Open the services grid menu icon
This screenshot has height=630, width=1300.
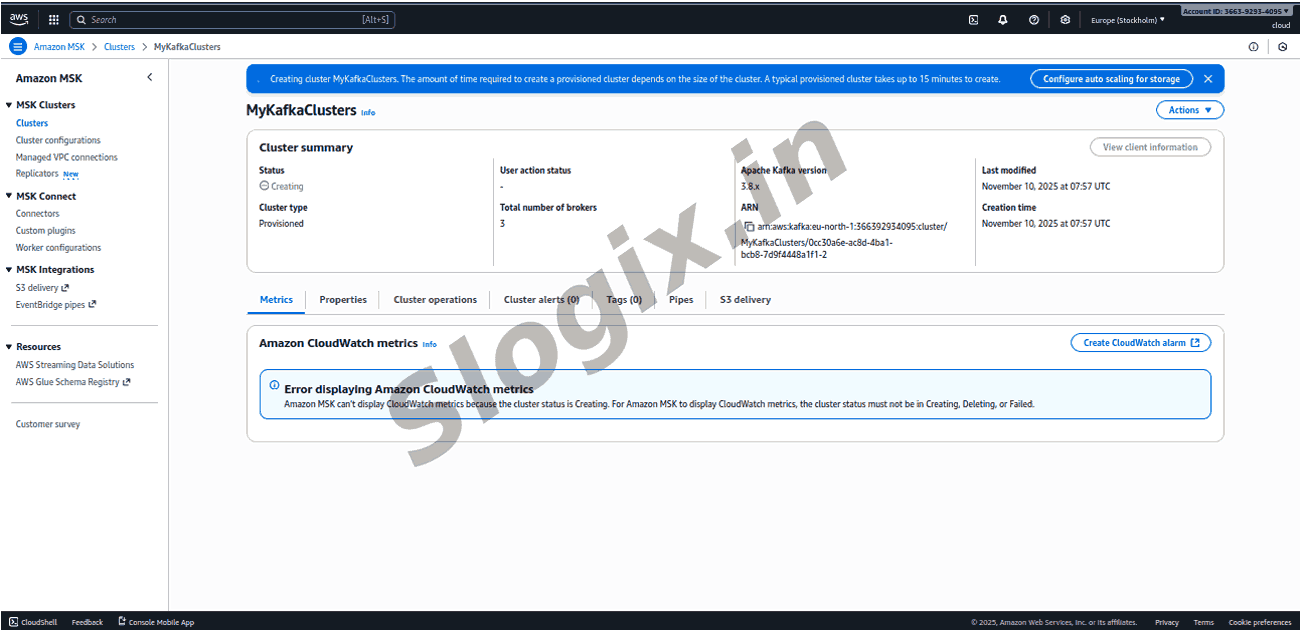pos(53,19)
